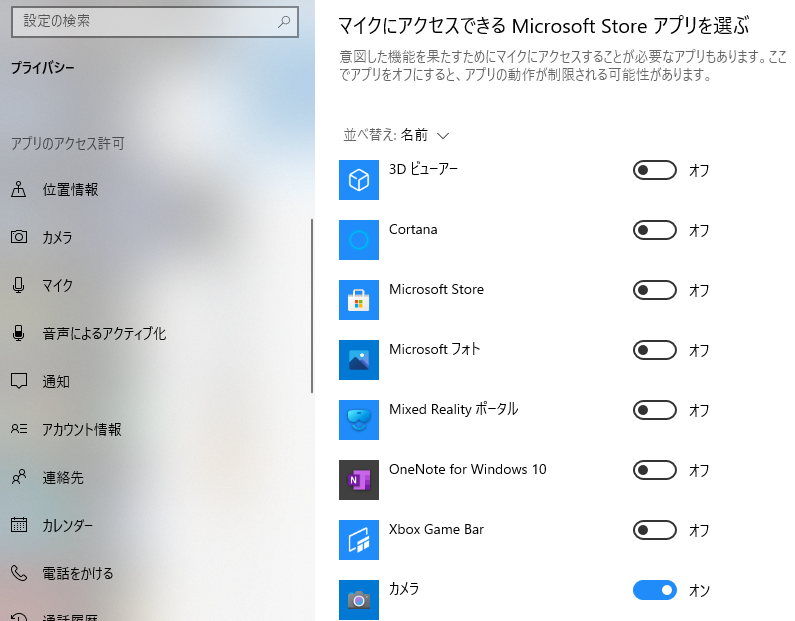Click the Mixed Reality ポータル label
This screenshot has height=621, width=795.
(x=453, y=409)
